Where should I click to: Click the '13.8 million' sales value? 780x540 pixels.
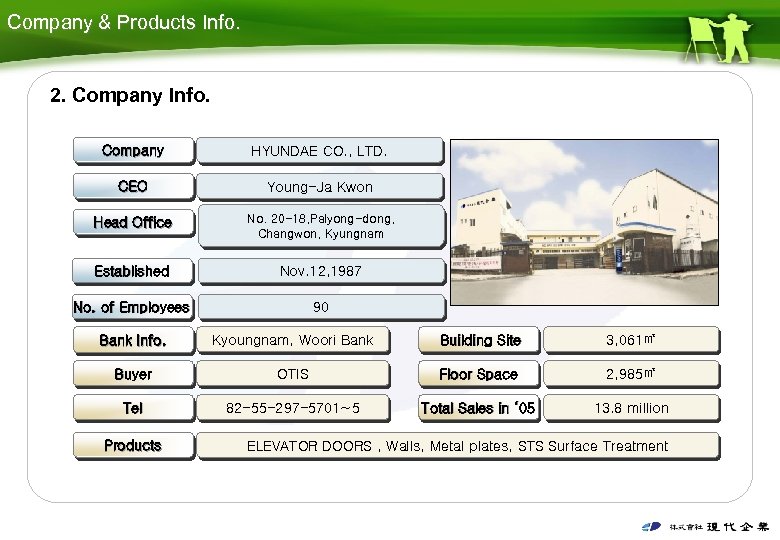pyautogui.click(x=631, y=408)
